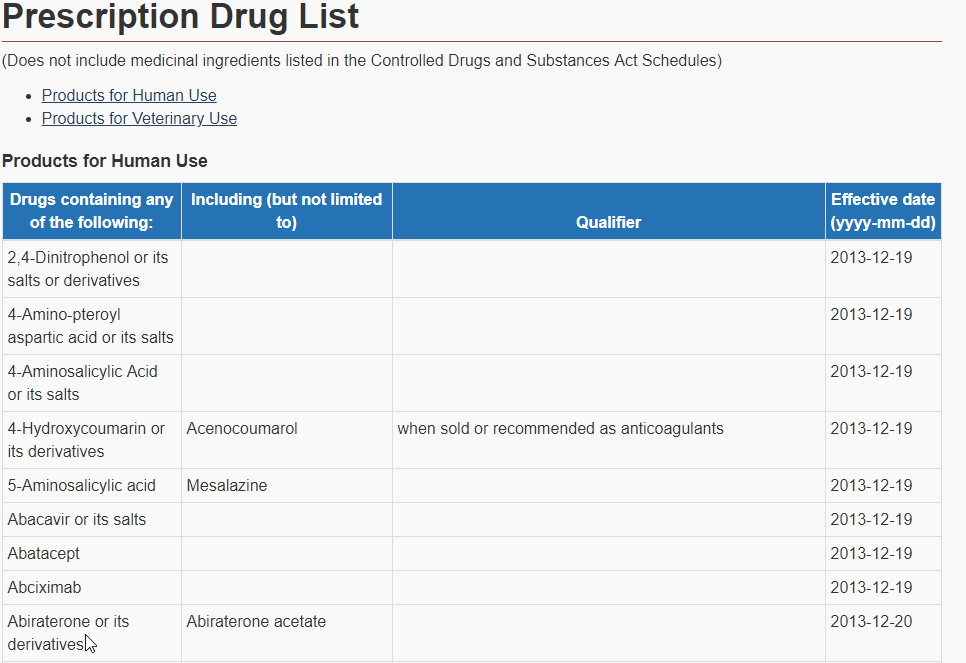Select the Abciximab table cell
Image resolution: width=966 pixels, height=663 pixels.
[44, 587]
